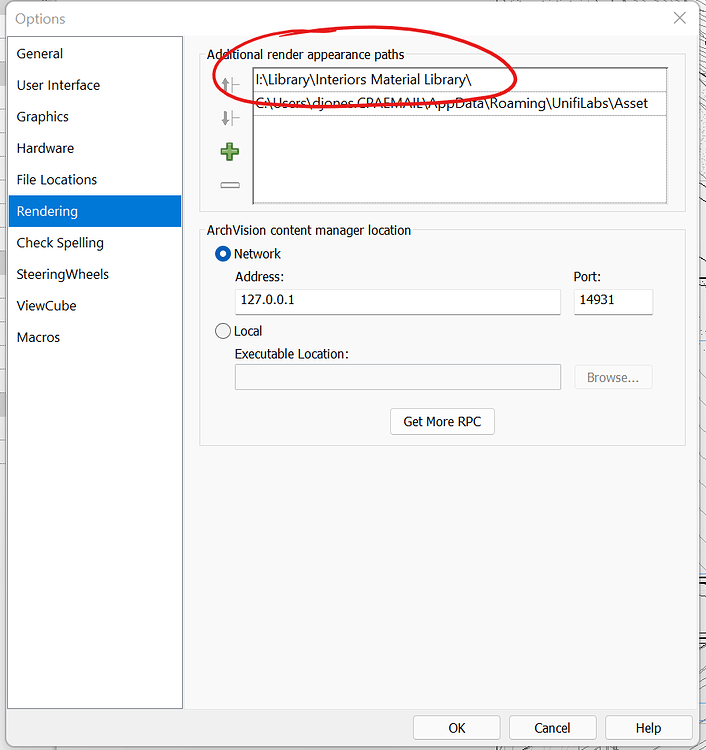Select the Local radio button
Screen dimensions: 706x750
[222, 331]
